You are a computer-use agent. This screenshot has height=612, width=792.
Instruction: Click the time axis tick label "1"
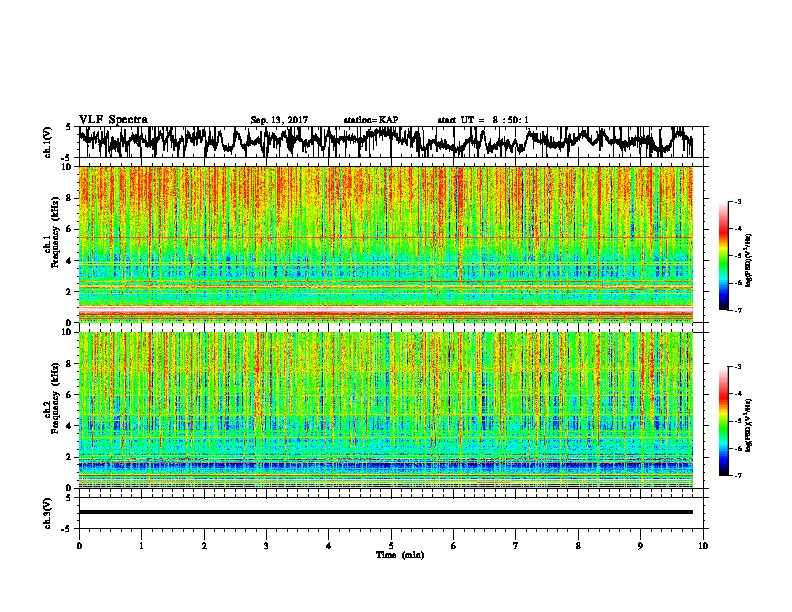coord(141,546)
